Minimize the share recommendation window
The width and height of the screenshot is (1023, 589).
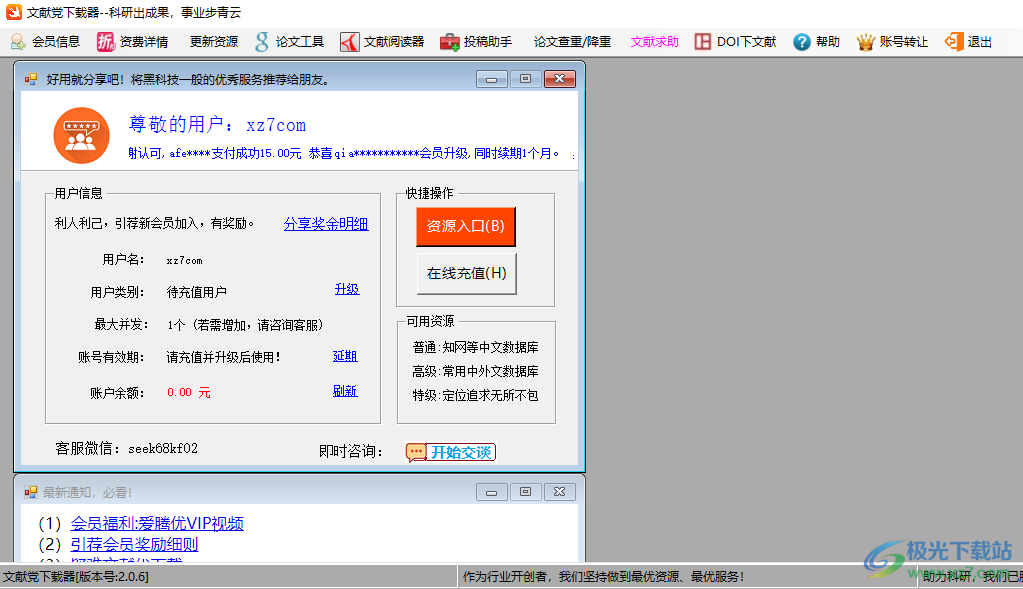[x=492, y=79]
